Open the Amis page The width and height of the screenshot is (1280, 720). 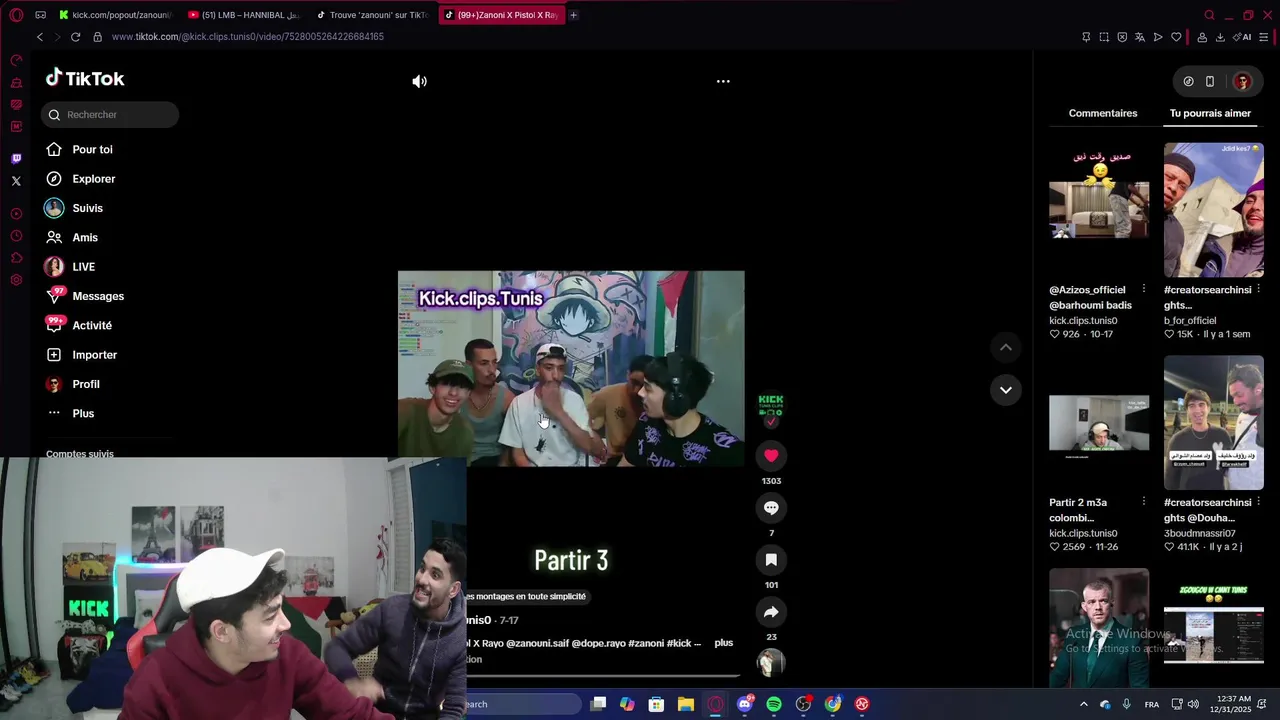85,238
